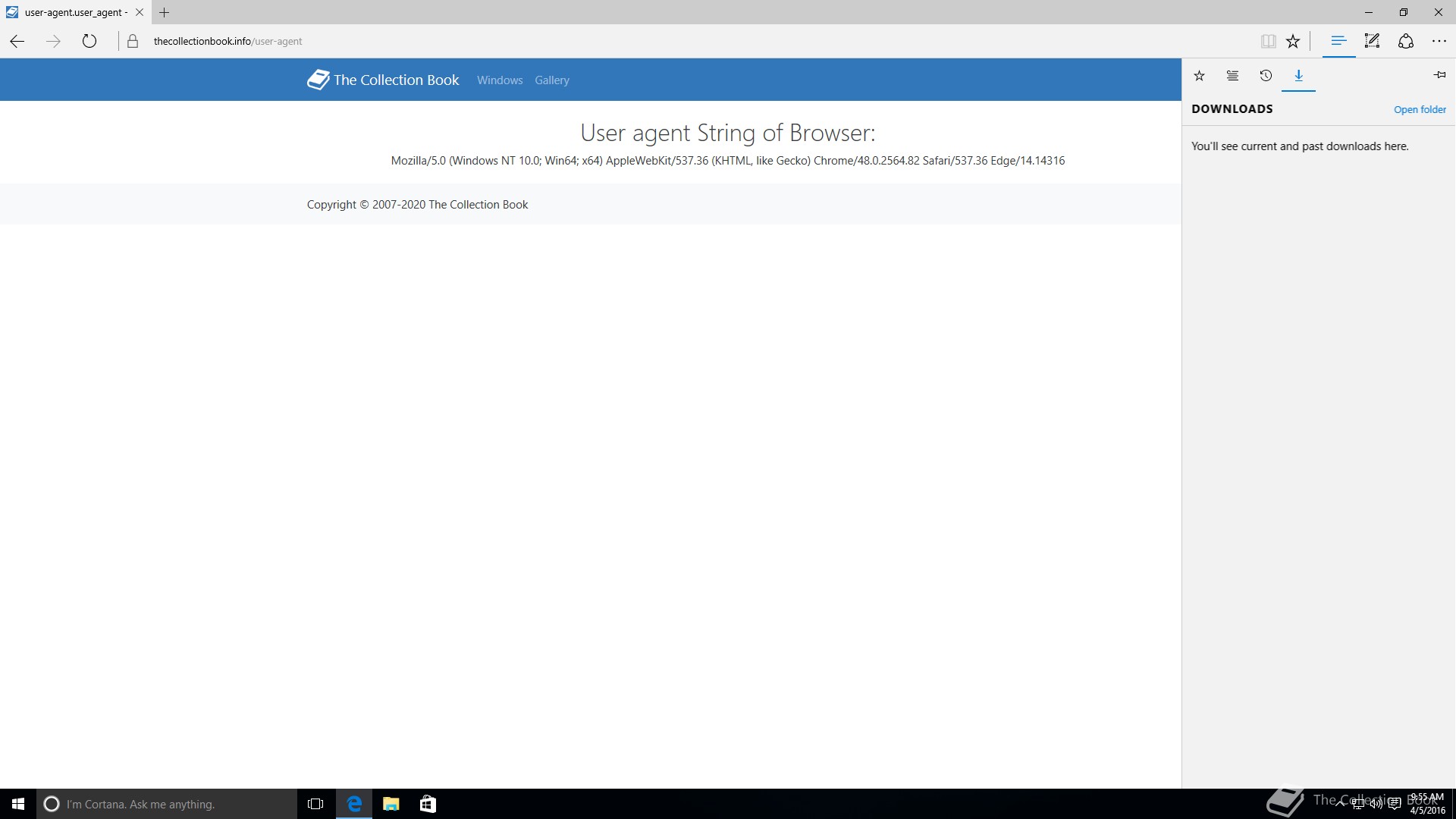The height and width of the screenshot is (819, 1456).
Task: Switch to Favorites tab in Hub
Action: 1199,75
